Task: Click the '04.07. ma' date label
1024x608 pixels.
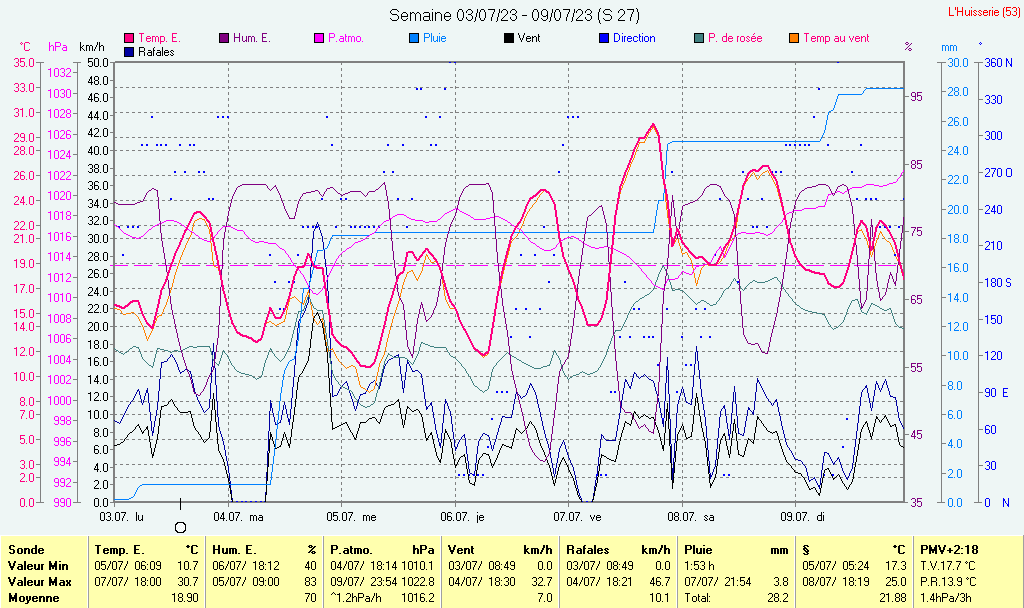Action: (x=238, y=517)
